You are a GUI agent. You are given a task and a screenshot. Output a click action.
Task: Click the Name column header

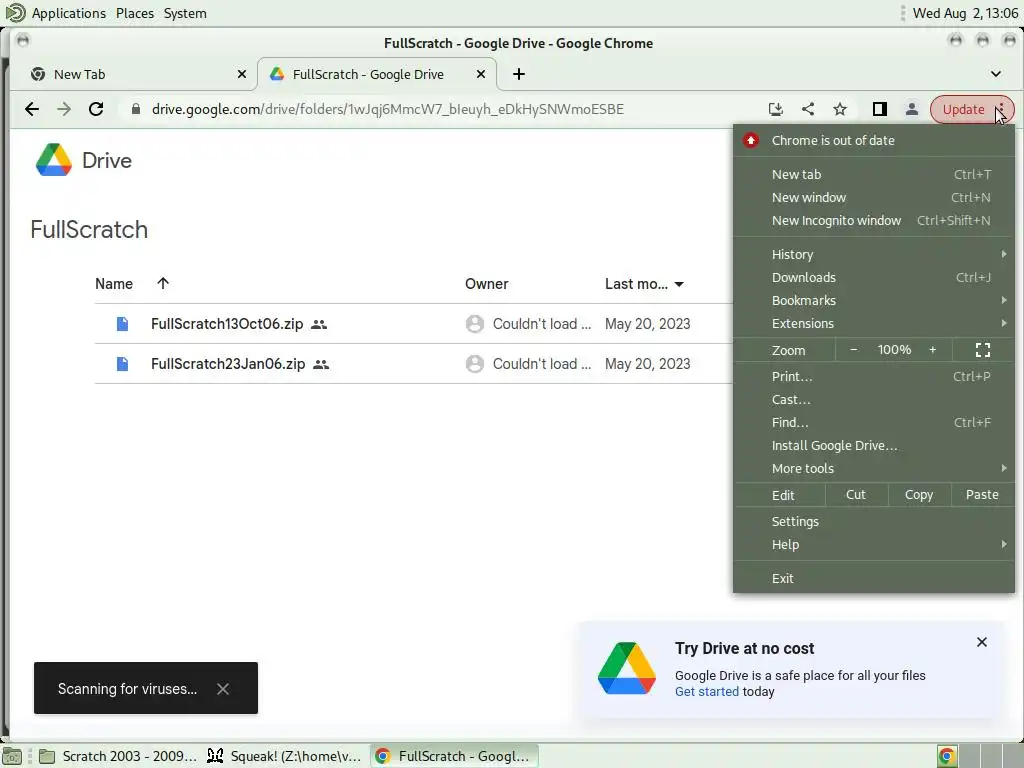[114, 283]
